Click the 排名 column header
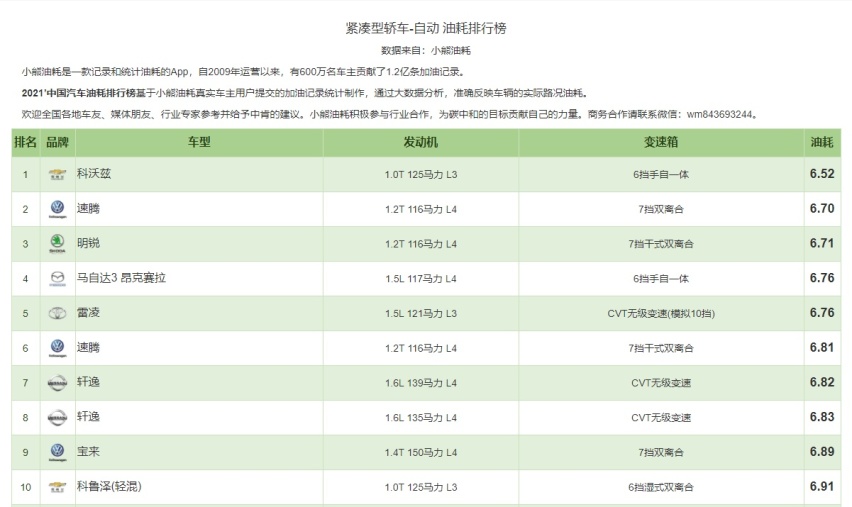The width and height of the screenshot is (852, 507). [26, 142]
